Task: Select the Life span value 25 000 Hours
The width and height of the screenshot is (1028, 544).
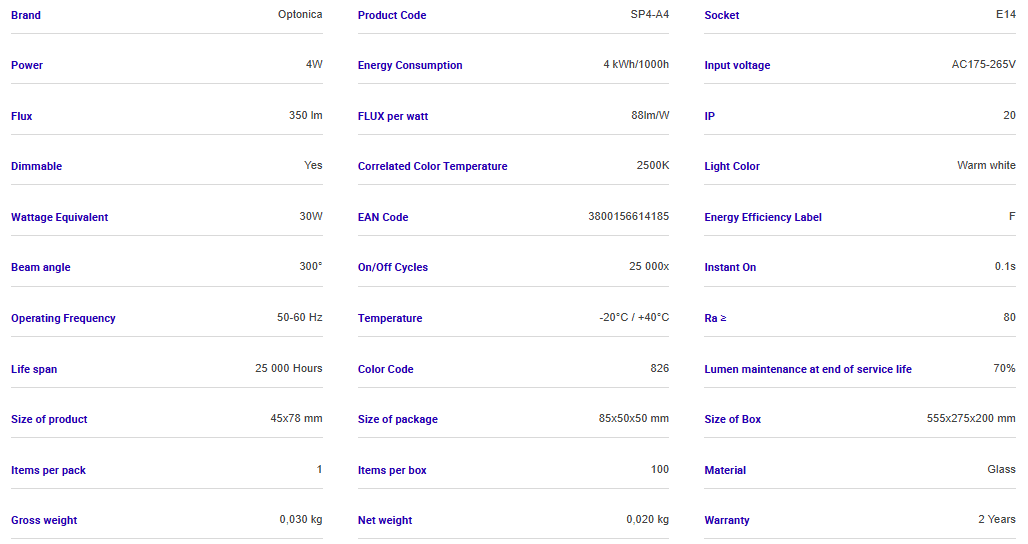Action: pos(288,369)
